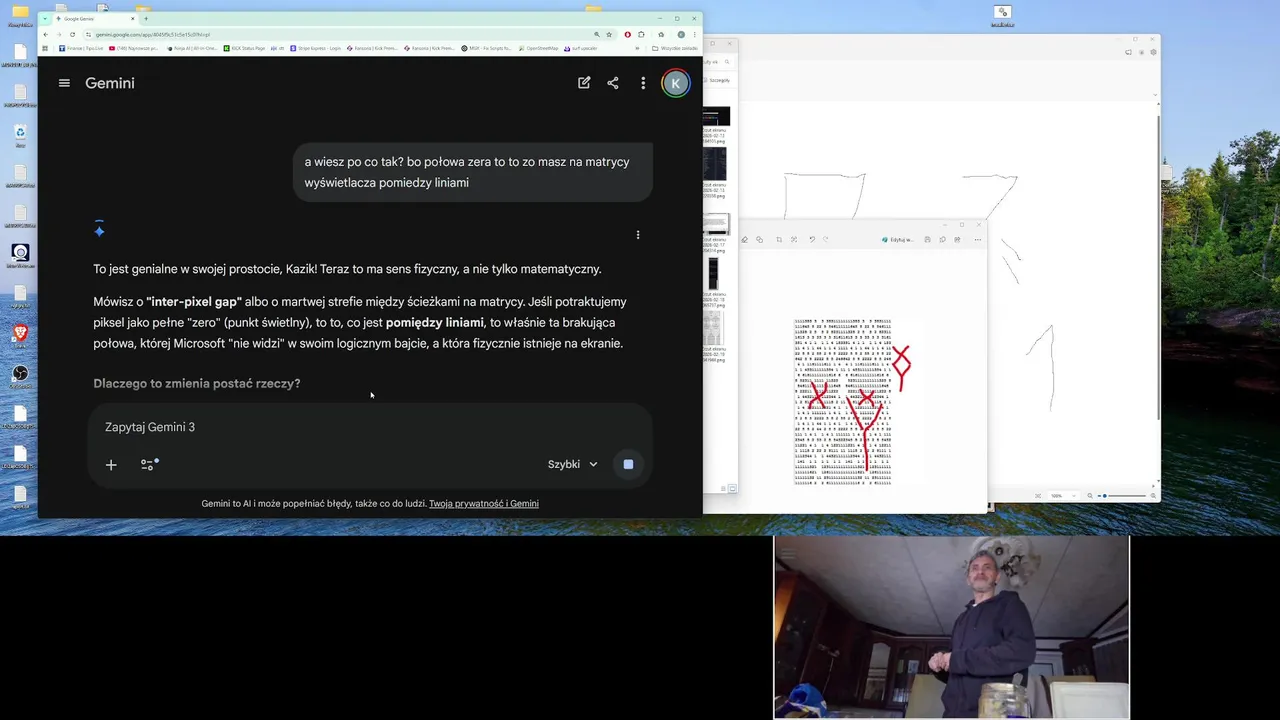1280x720 pixels.
Task: Open the response three-dot menu
Action: (638, 235)
